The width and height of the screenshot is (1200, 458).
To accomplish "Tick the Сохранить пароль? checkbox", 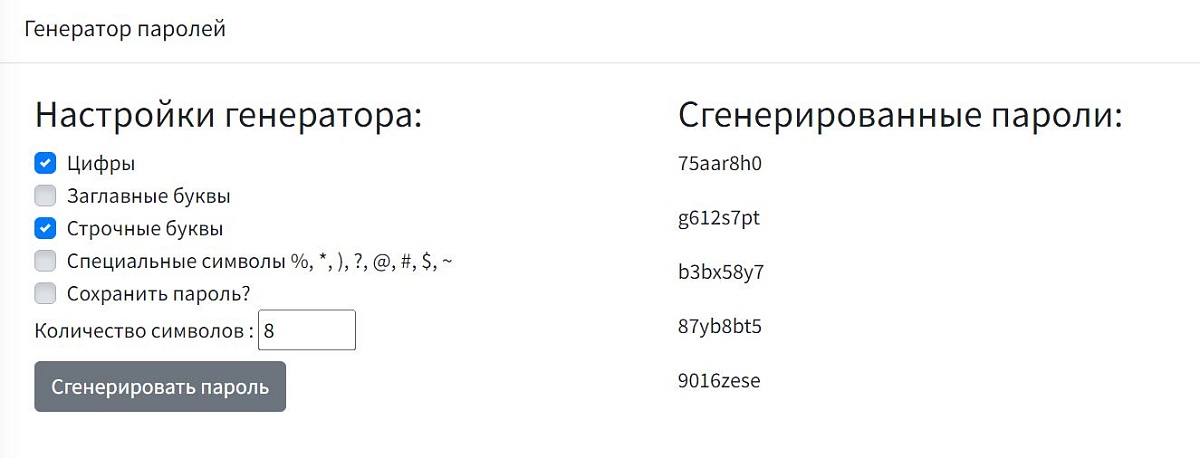I will click(x=45, y=293).
